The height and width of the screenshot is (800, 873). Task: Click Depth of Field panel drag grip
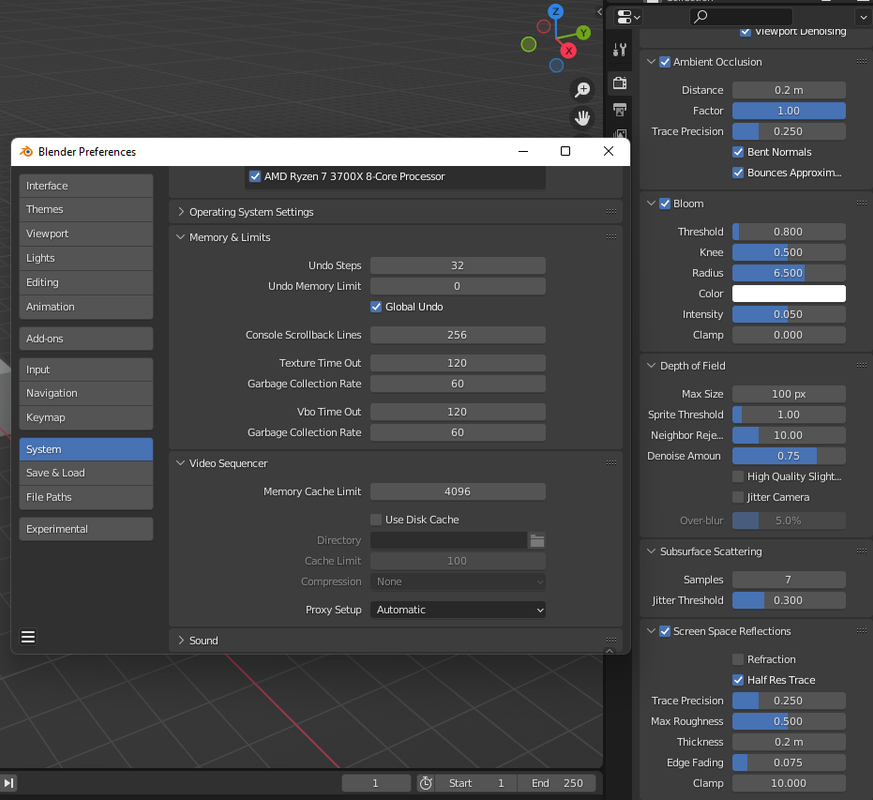pos(861,365)
